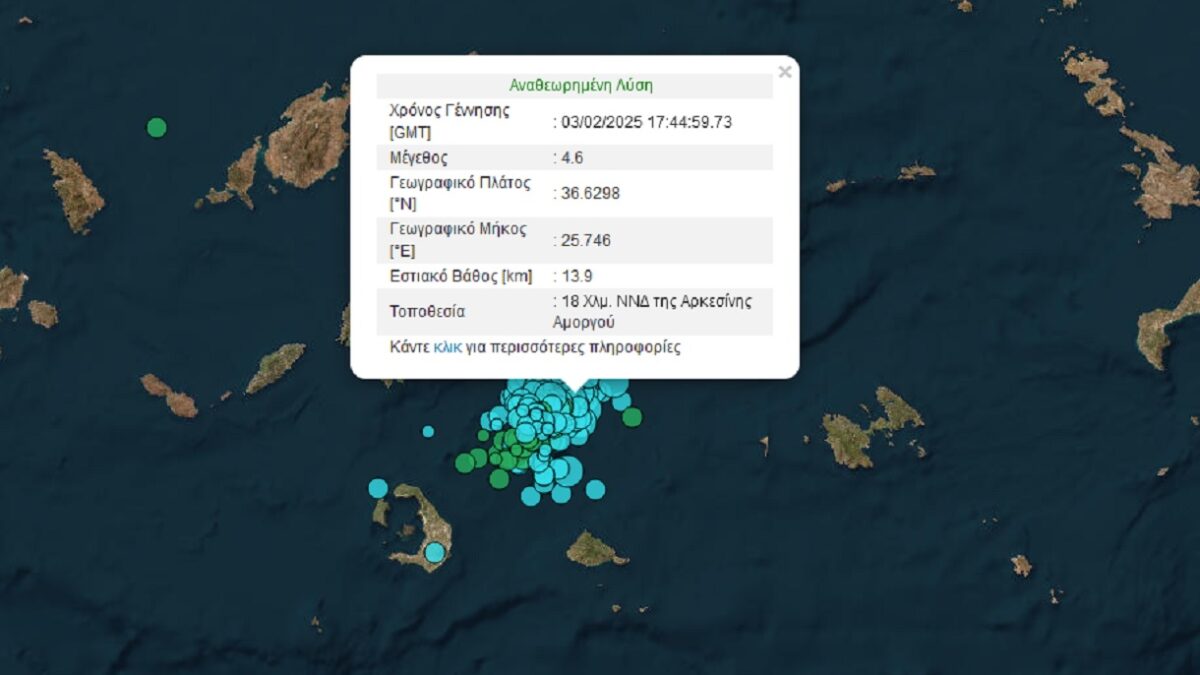This screenshot has width=1200, height=675.
Task: Click location text '18 Χλμ. ΝΝΔ της Αρκεσίνης Αμοργού'
Action: pos(652,312)
